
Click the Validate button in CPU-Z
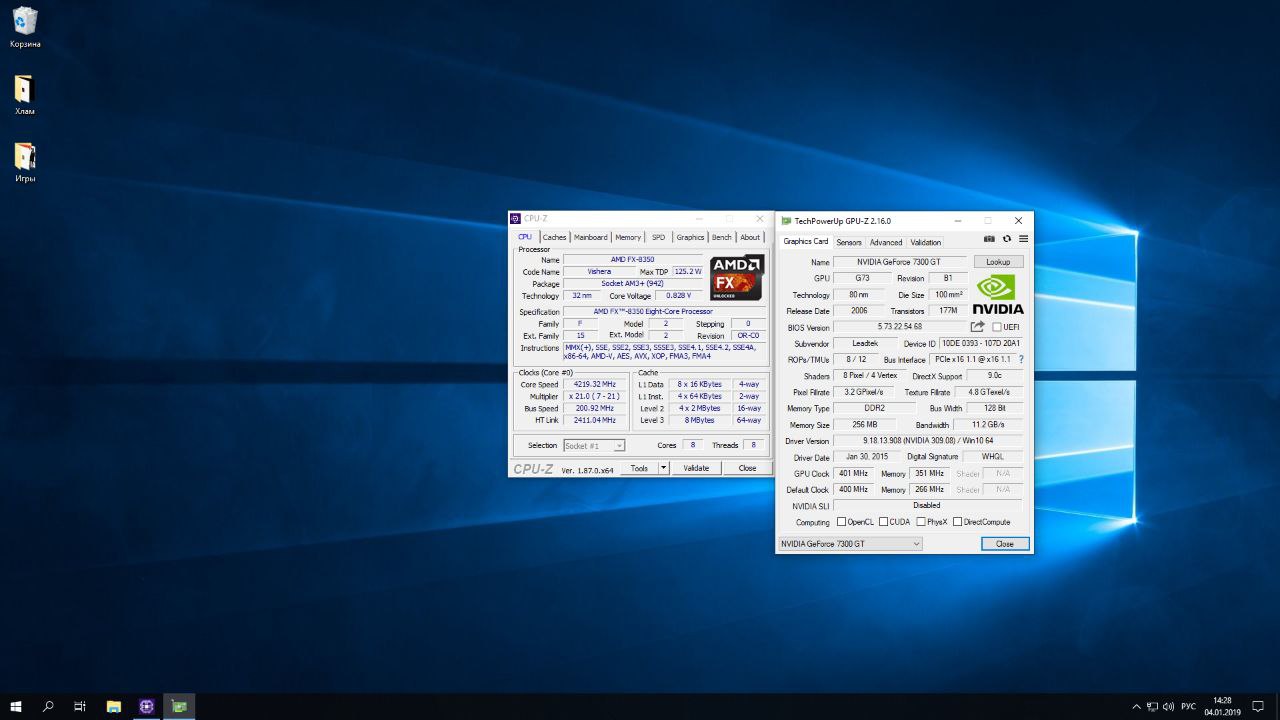coord(696,468)
